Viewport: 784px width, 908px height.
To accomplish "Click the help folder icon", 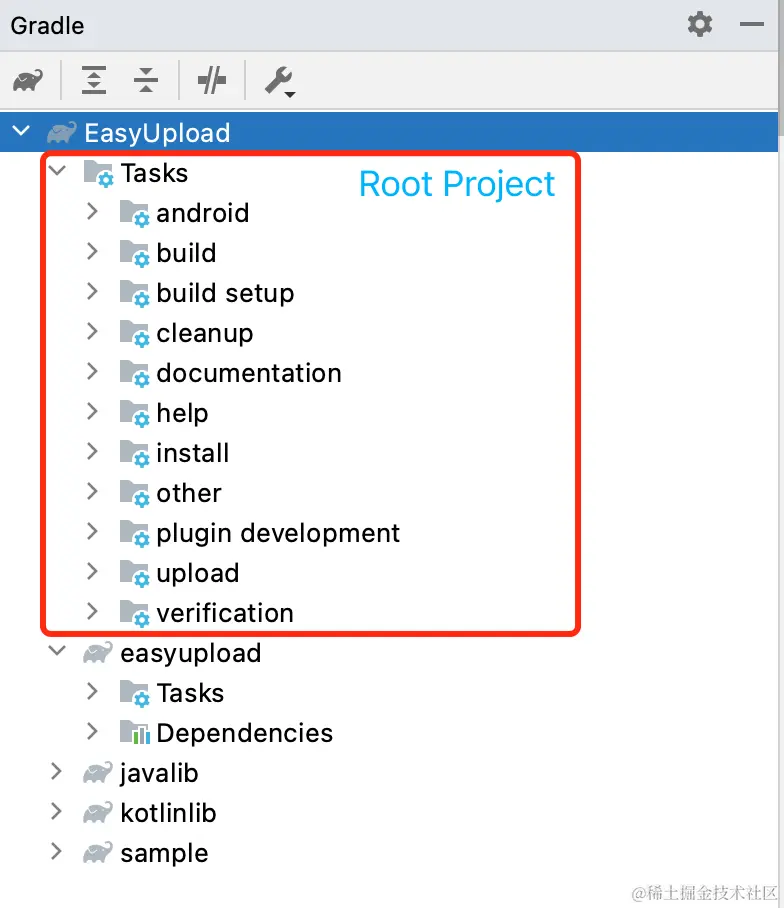I will (x=134, y=413).
